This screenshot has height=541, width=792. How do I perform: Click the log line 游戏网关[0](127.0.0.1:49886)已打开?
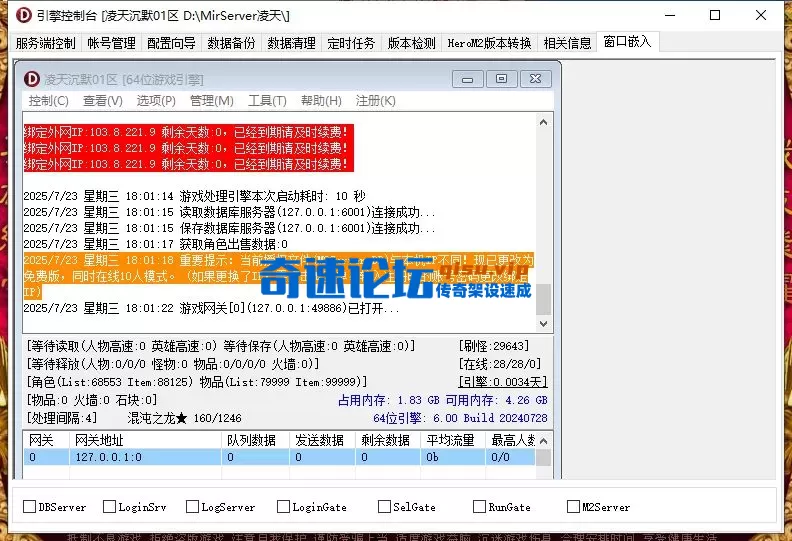click(x=211, y=308)
